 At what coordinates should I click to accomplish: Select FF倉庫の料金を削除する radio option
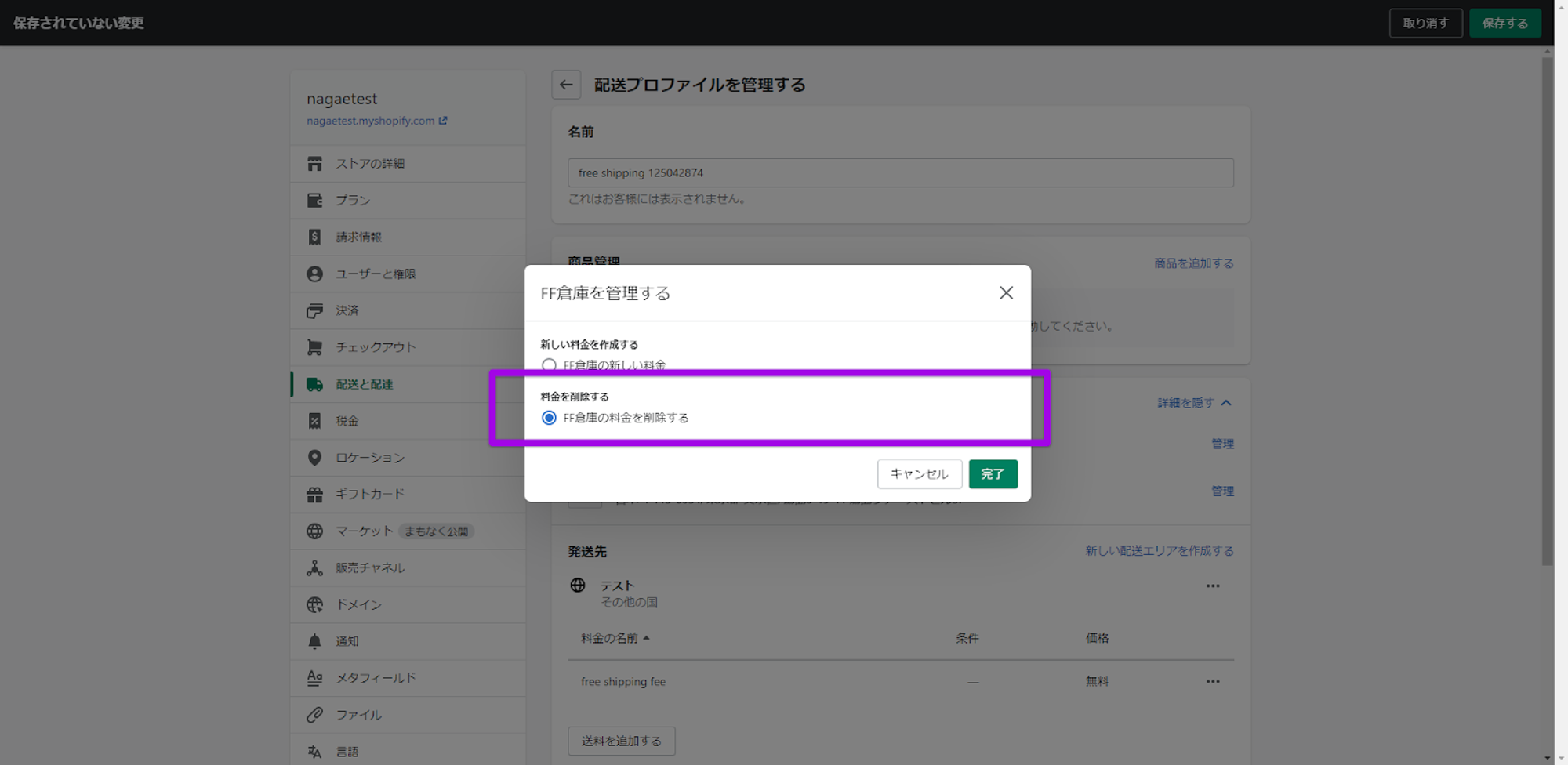[x=549, y=418]
